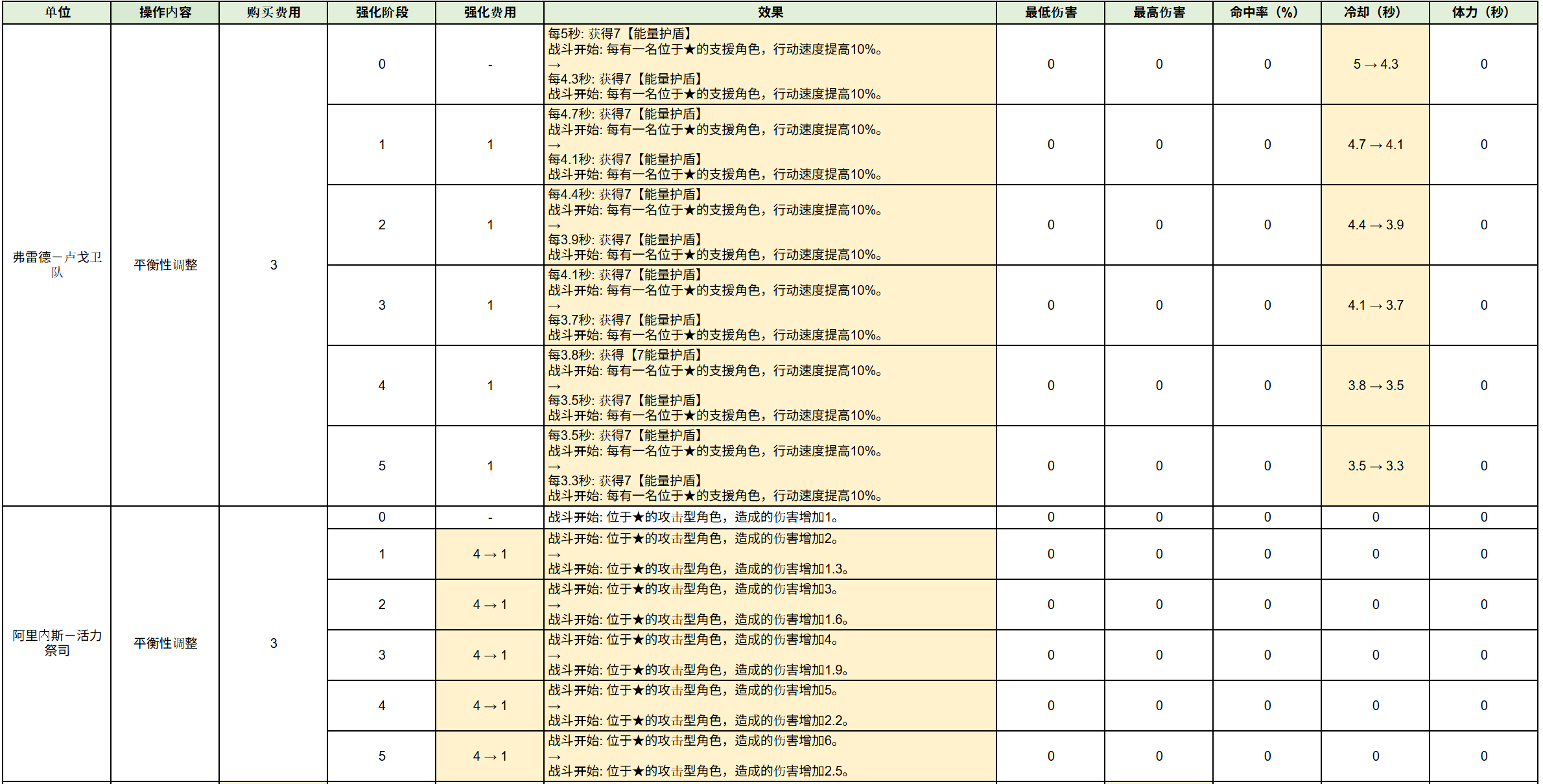Select the 弗雷德－卢戈卫队 unit cell
The height and width of the screenshot is (784, 1543).
click(57, 265)
